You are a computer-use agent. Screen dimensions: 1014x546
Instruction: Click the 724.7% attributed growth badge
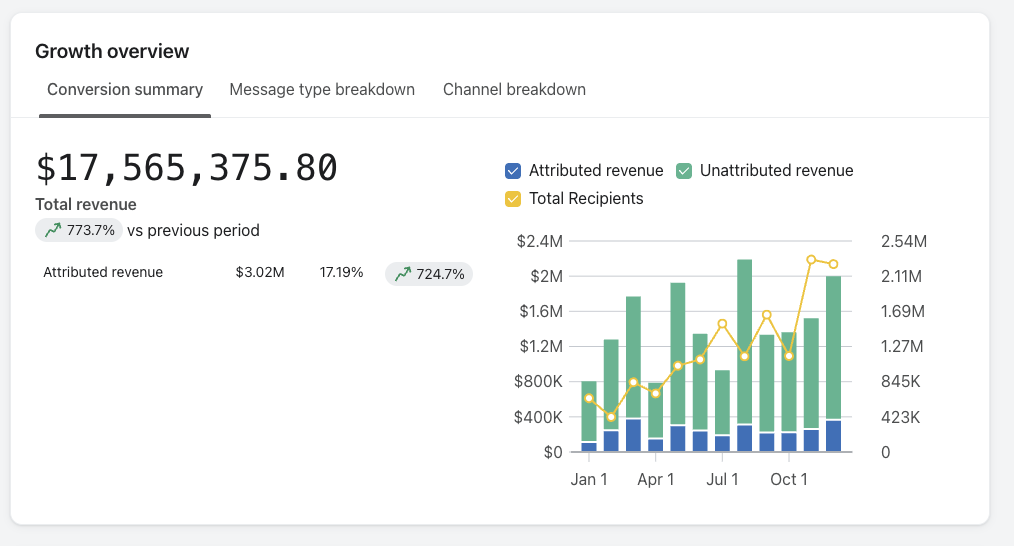tap(429, 274)
